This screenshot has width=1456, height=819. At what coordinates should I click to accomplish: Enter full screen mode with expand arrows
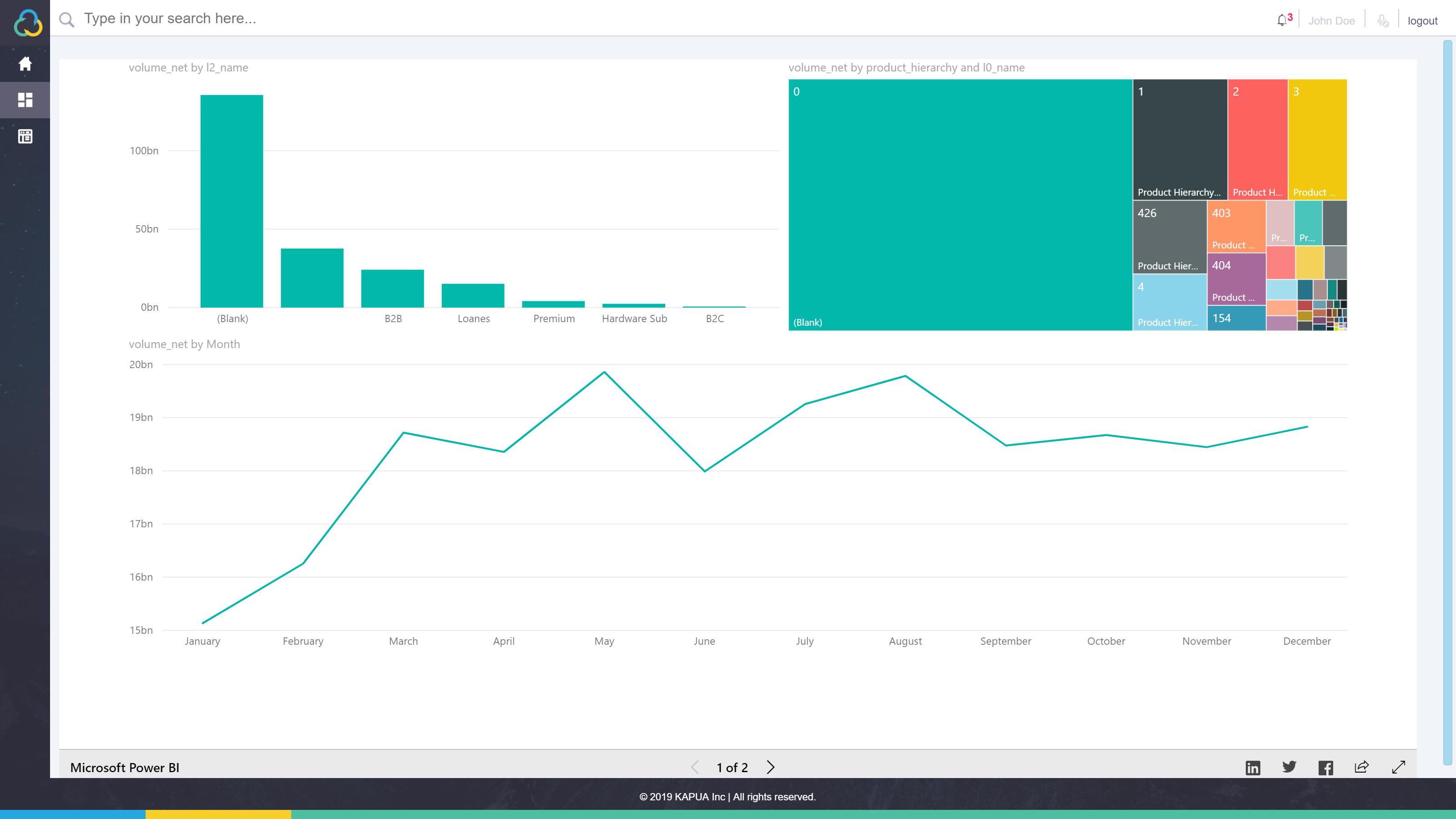[1398, 767]
